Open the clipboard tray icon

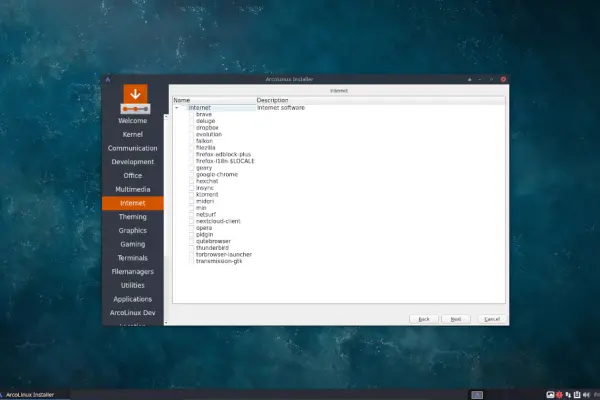coord(577,395)
